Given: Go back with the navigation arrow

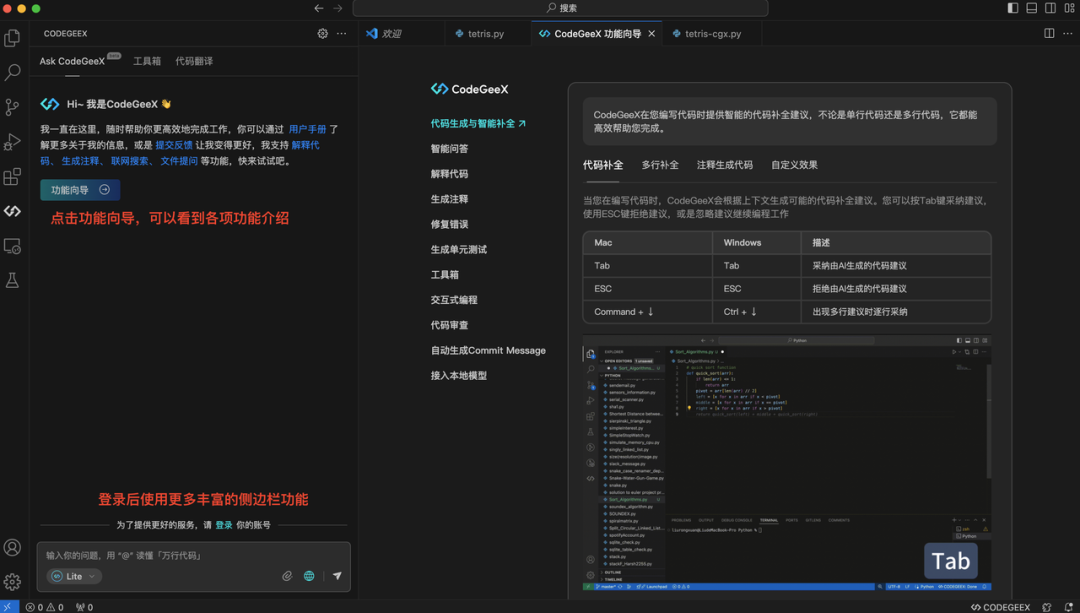Looking at the screenshot, I should click(318, 8).
